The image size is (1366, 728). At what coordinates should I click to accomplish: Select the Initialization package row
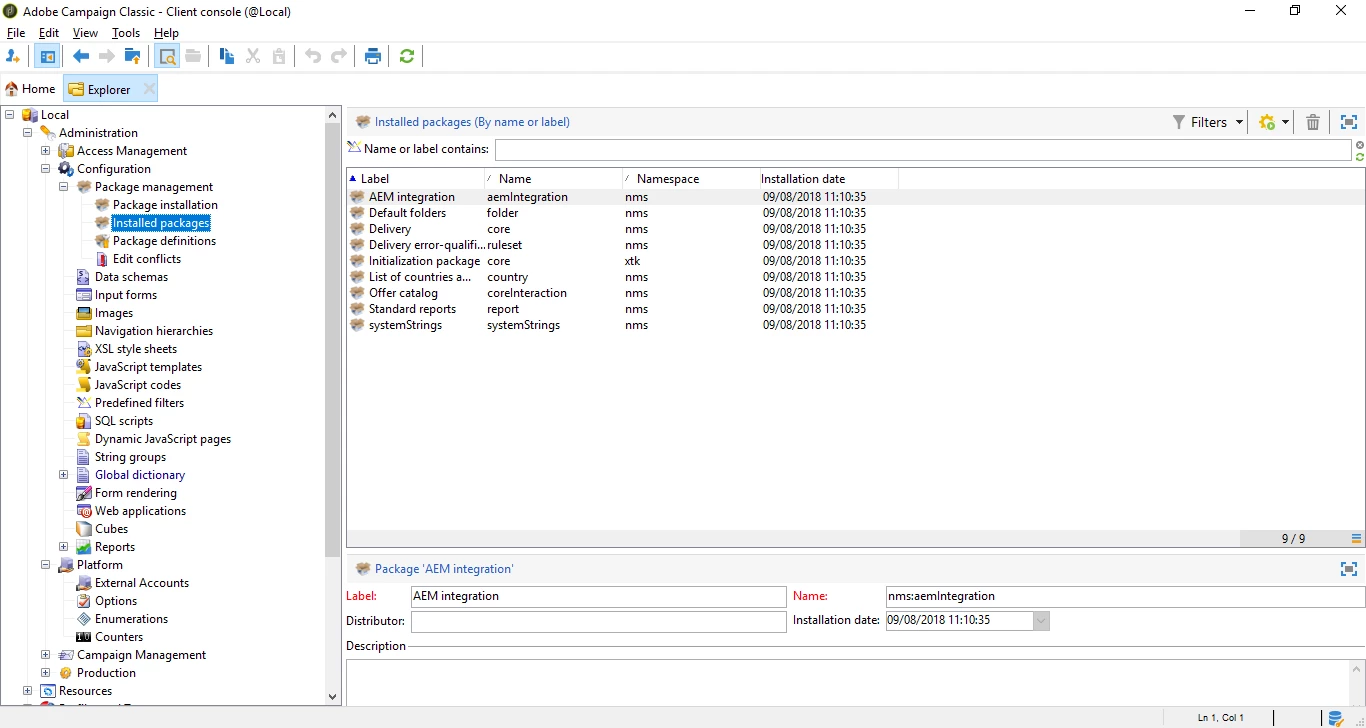pyautogui.click(x=855, y=261)
